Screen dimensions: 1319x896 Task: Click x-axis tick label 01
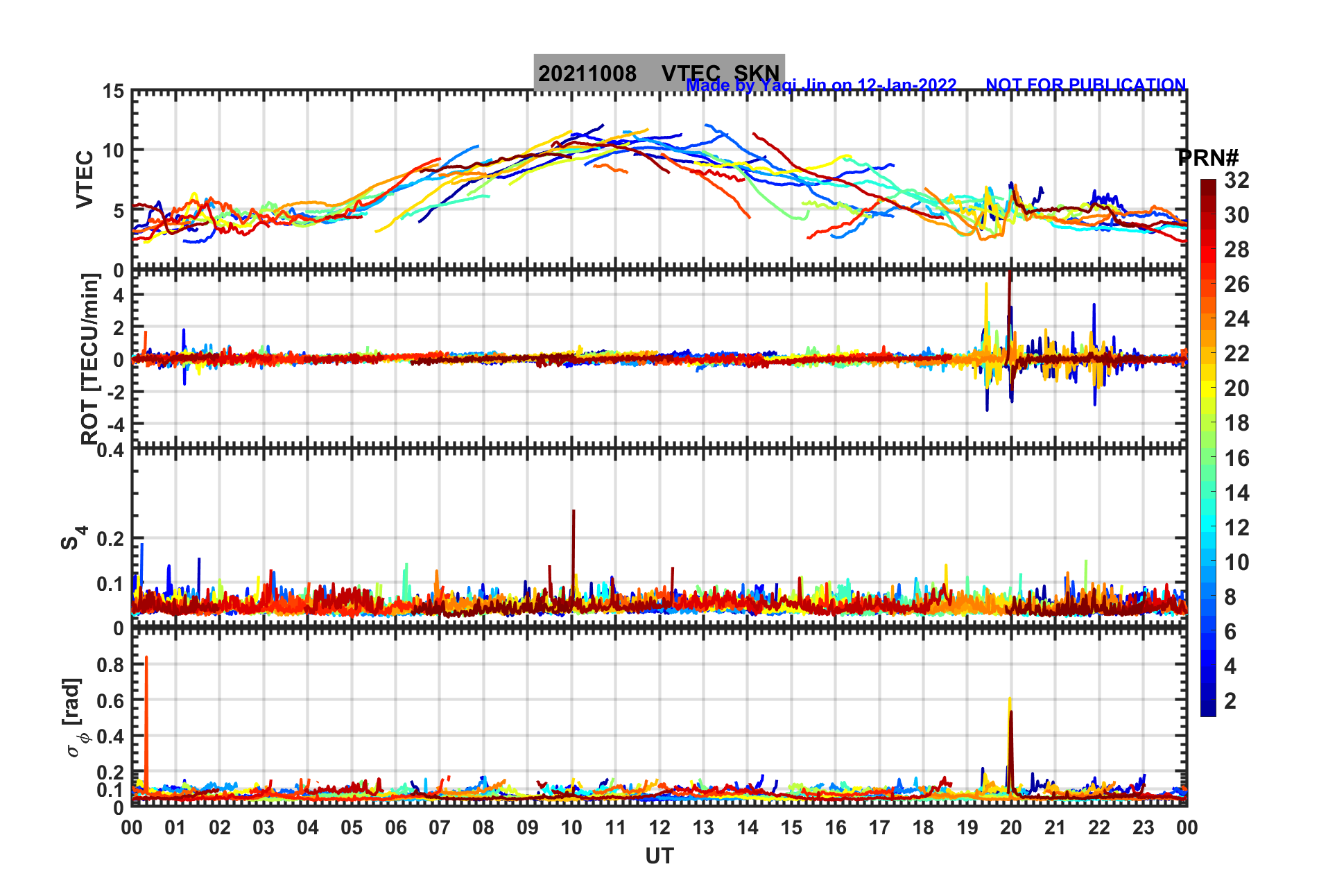pos(175,827)
